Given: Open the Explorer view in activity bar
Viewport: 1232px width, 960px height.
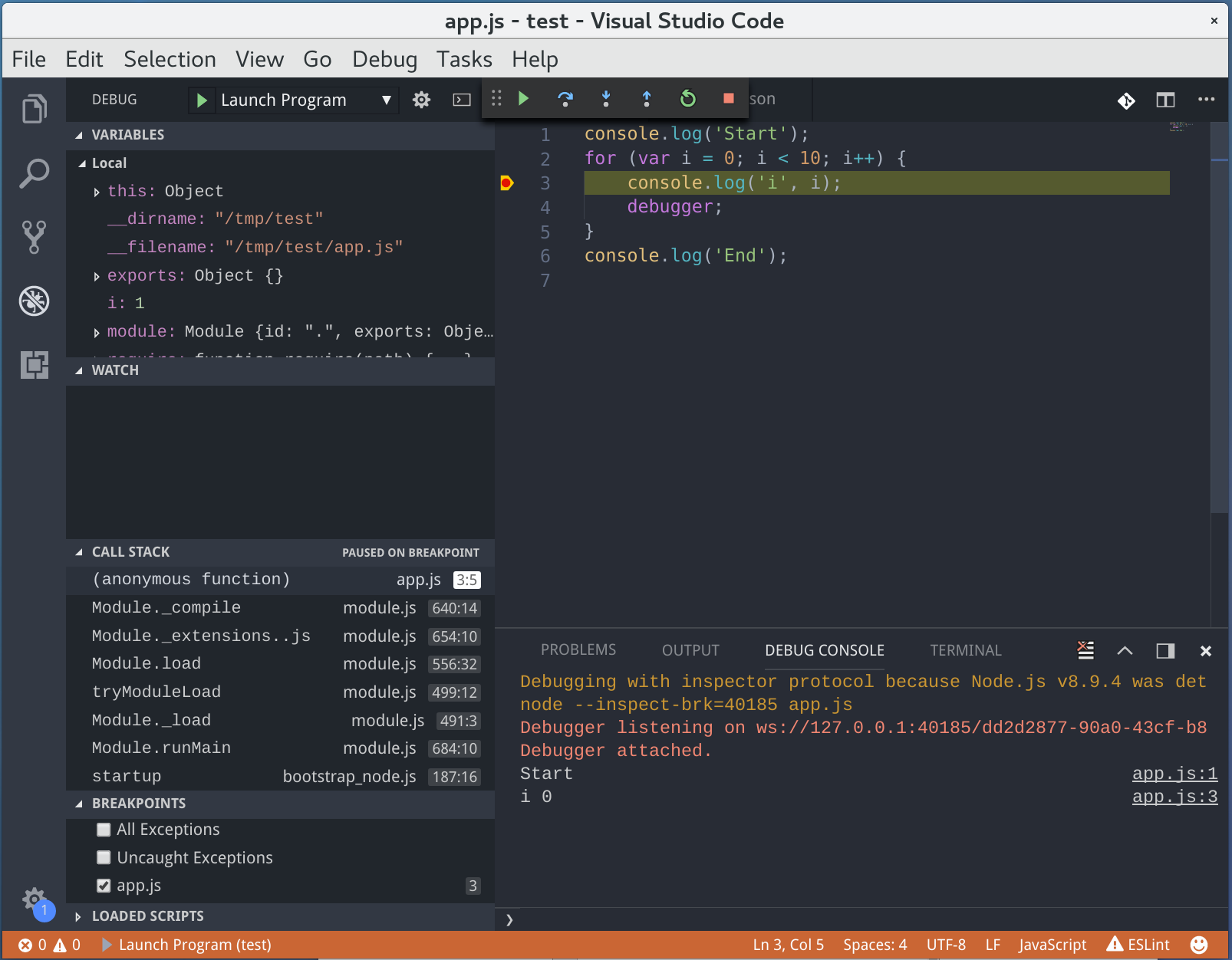Looking at the screenshot, I should 34,109.
